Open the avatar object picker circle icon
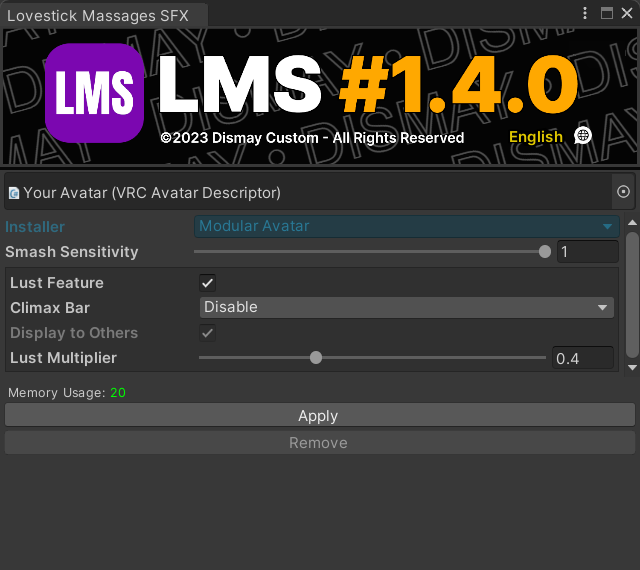The width and height of the screenshot is (640, 570). point(623,191)
